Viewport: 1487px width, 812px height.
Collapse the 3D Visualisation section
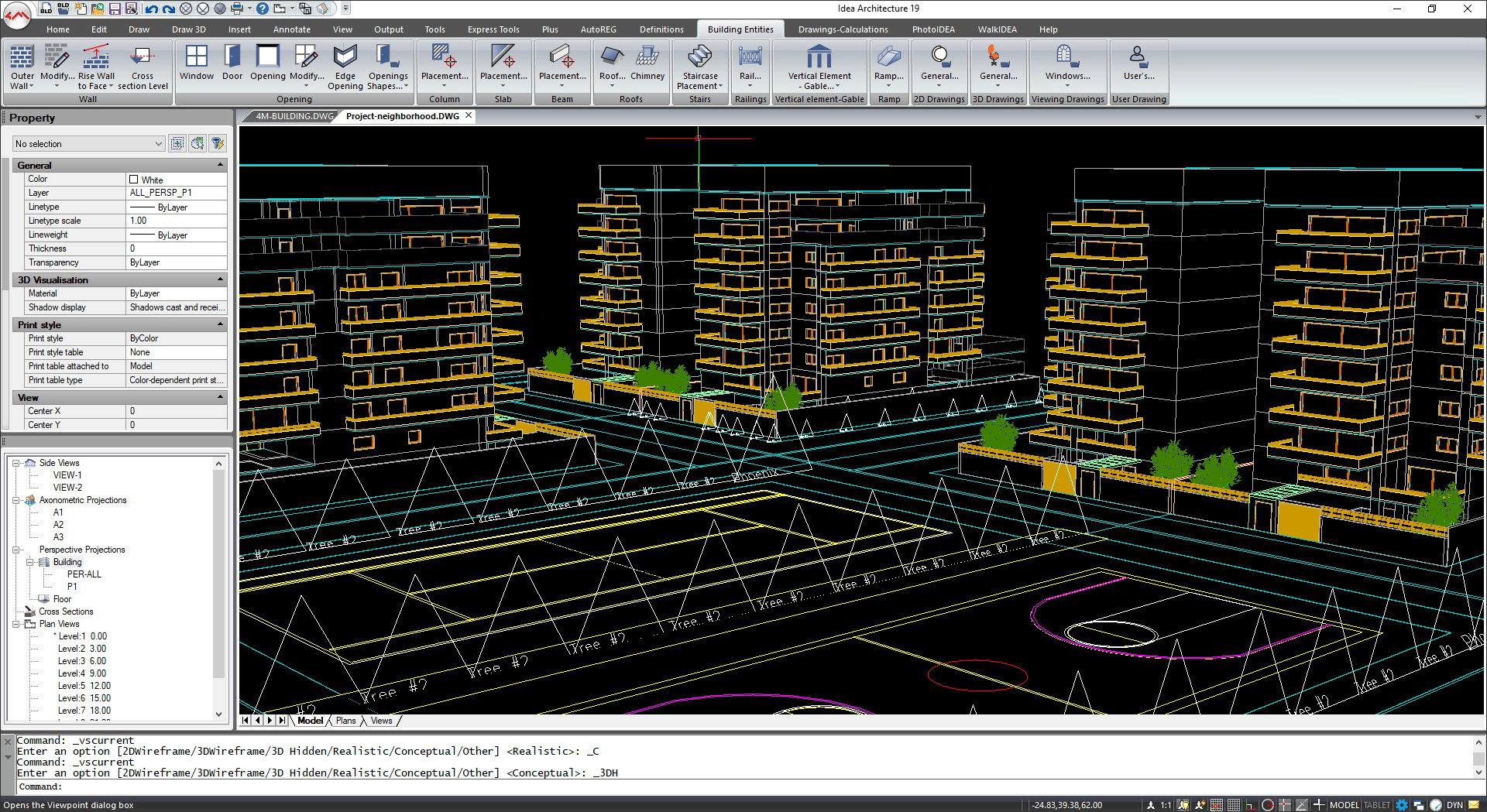click(x=220, y=279)
